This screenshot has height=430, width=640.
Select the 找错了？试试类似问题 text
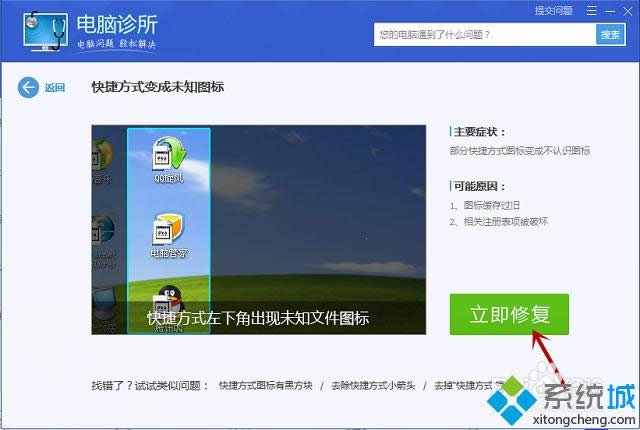[150, 385]
